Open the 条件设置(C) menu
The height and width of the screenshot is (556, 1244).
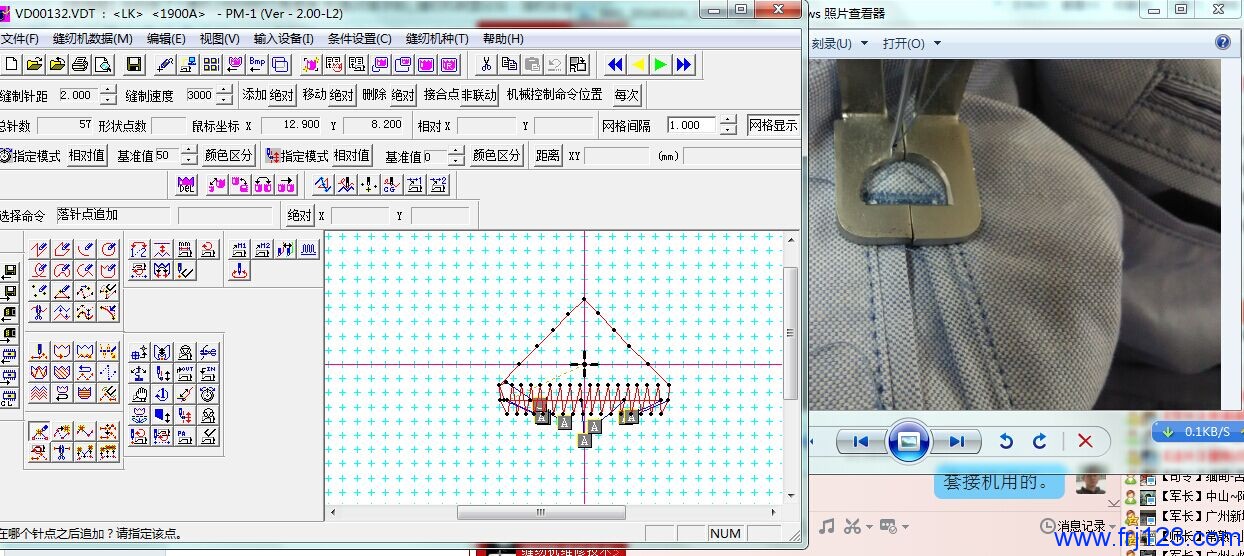359,39
